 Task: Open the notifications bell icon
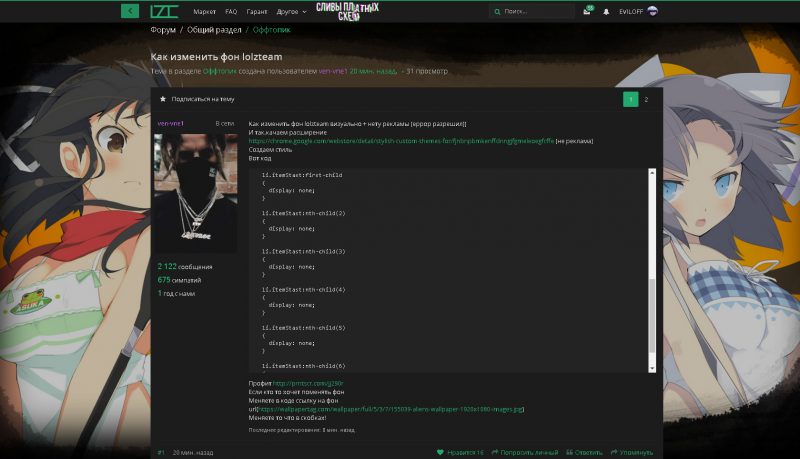(606, 11)
